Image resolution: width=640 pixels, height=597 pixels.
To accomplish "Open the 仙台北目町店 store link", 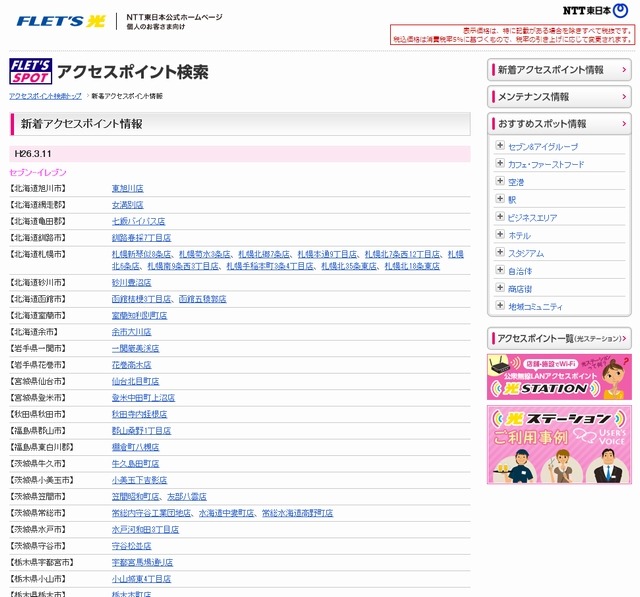I will pyautogui.click(x=136, y=382).
